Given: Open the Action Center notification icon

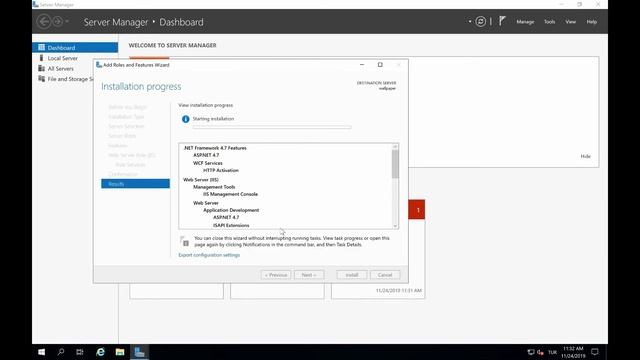Looking at the screenshot, I should pos(595,352).
